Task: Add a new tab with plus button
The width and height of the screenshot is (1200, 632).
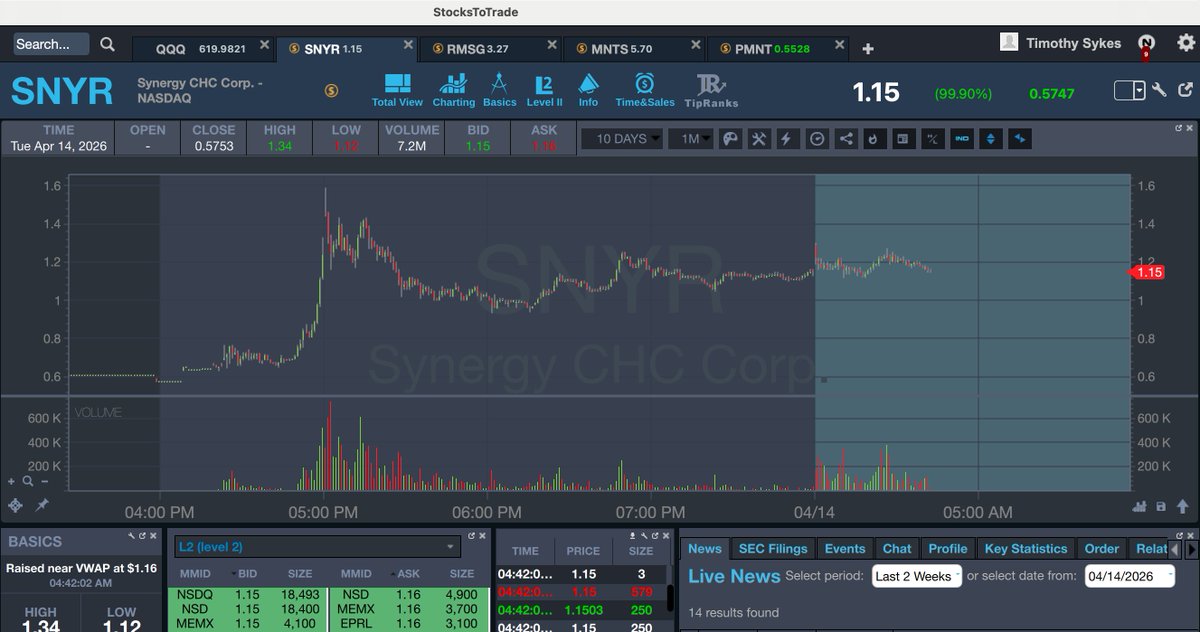Action: (867, 49)
